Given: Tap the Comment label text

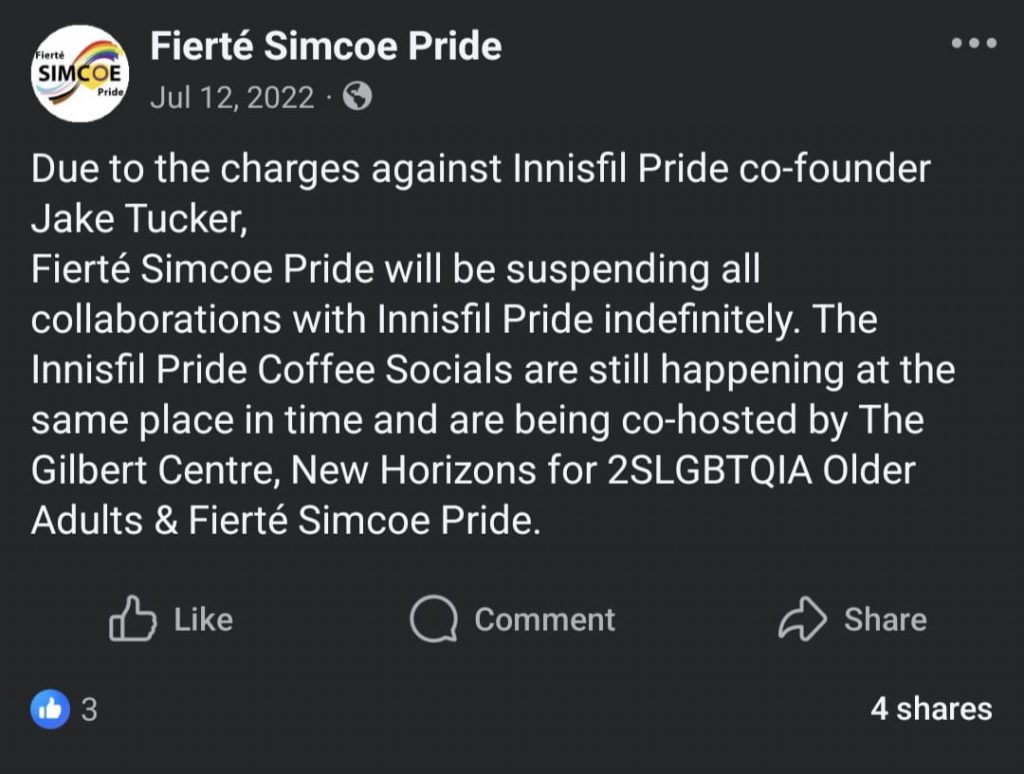Looking at the screenshot, I should coord(545,619).
